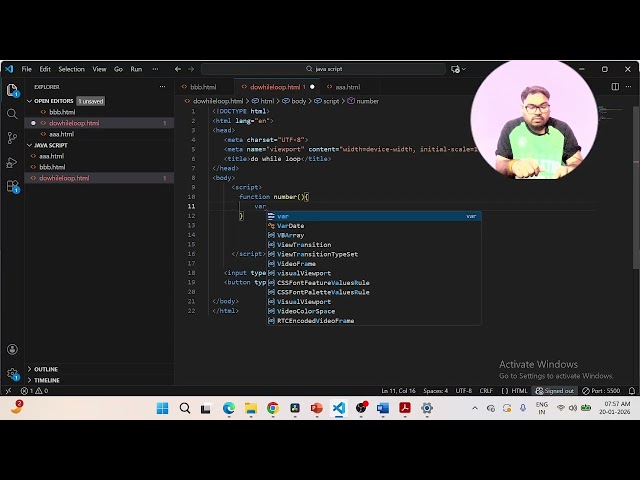640x480 pixels.
Task: Open clock and date in system tray
Action: click(615, 408)
